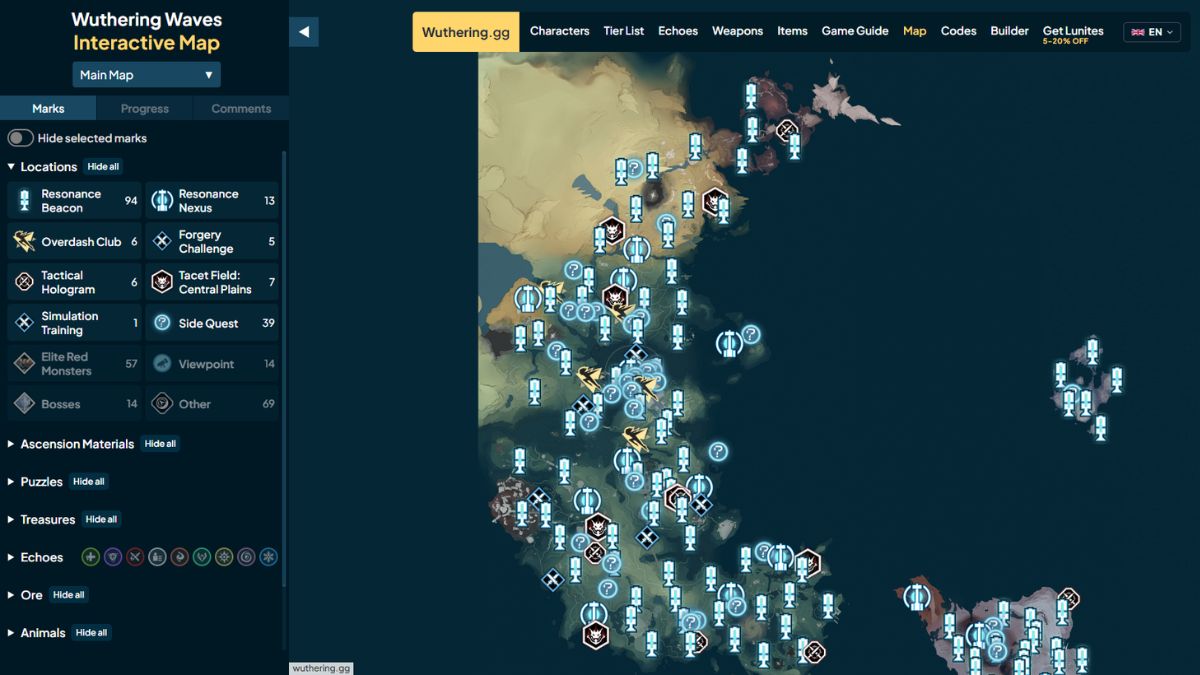Image resolution: width=1200 pixels, height=675 pixels.
Task: Switch to the Comments tab
Action: (x=241, y=108)
